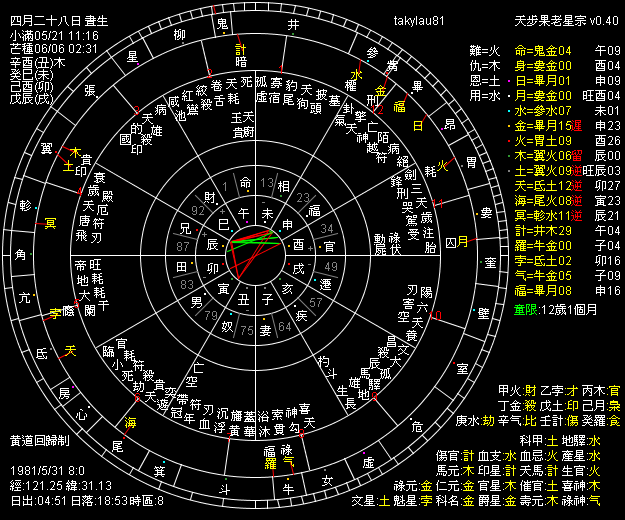Click the 四月 moon label on right
Viewport: 625px width, 520px height.
[455, 242]
